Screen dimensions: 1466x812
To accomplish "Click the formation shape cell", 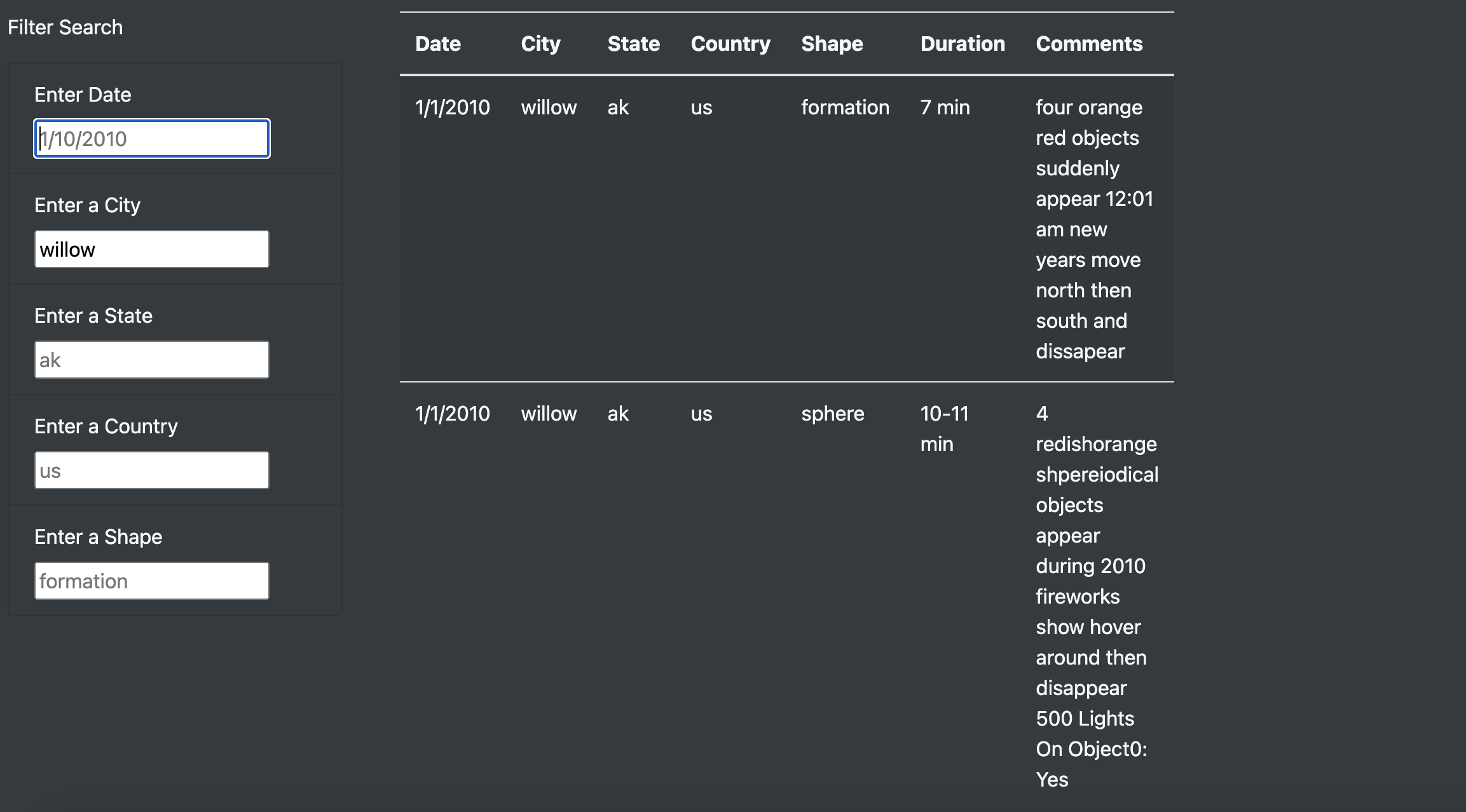I will click(844, 107).
